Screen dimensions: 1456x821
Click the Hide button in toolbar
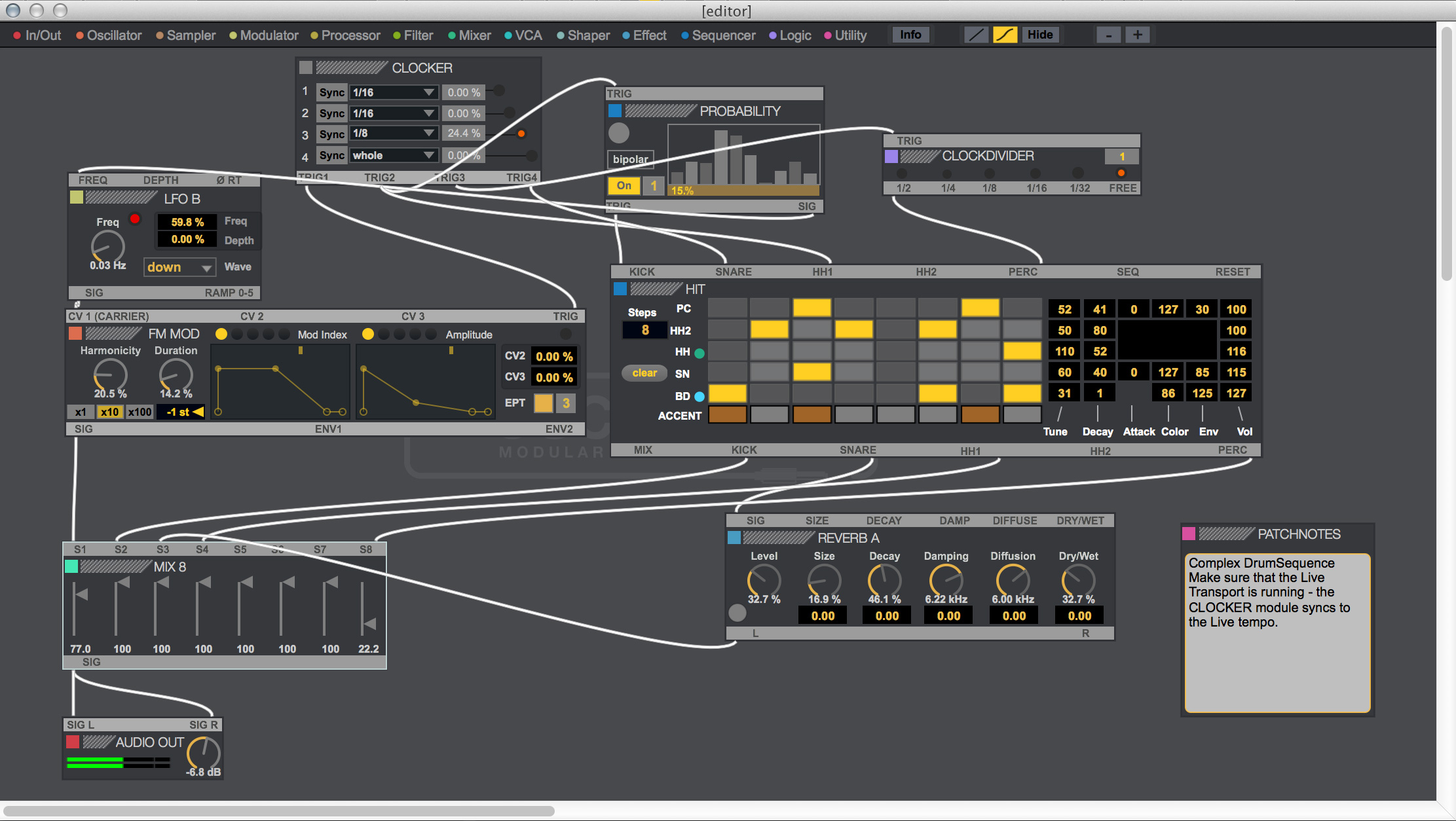(x=1039, y=35)
